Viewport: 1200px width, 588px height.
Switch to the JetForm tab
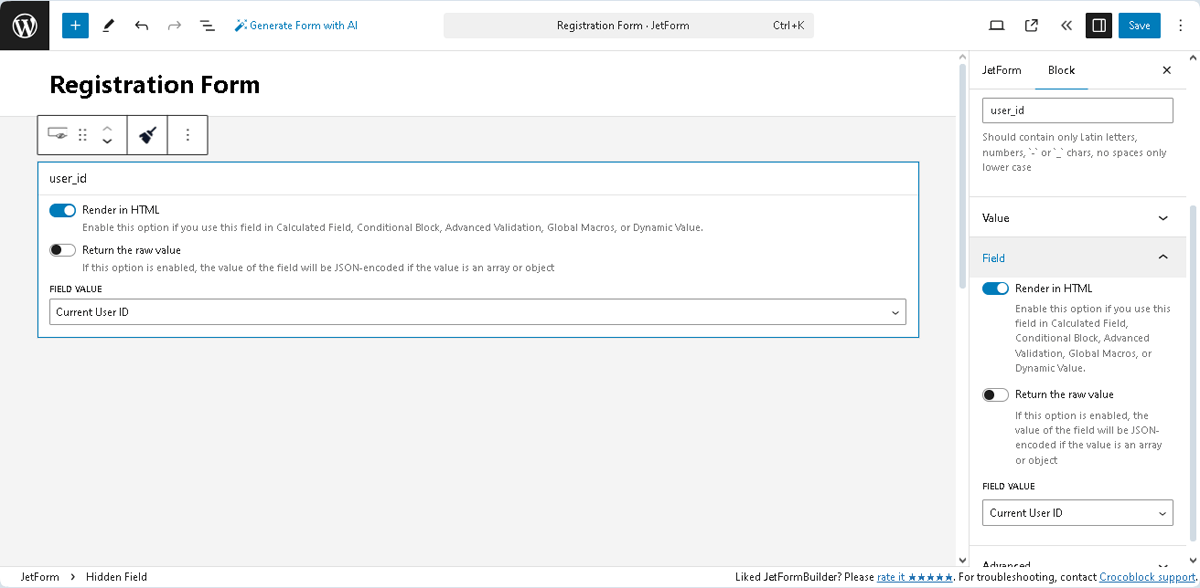1002,70
